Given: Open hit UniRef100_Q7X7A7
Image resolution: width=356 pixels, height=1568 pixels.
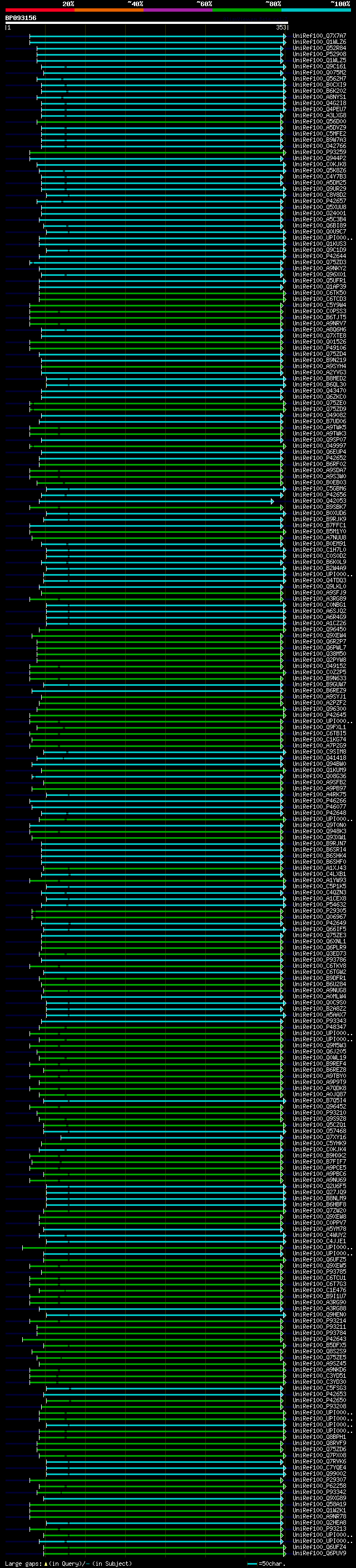Looking at the screenshot, I should pos(319,36).
